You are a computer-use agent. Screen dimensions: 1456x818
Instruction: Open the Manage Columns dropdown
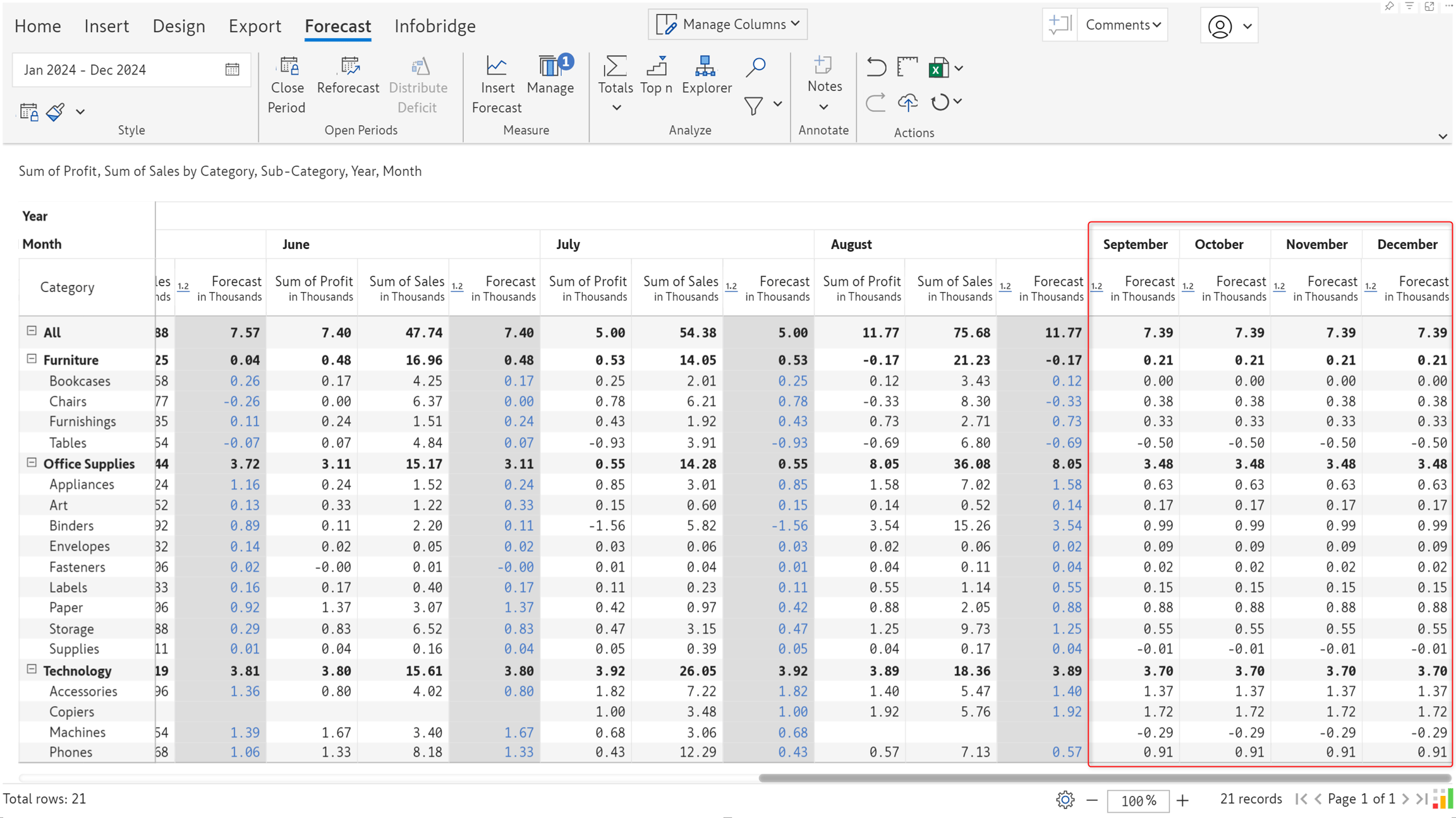[x=727, y=24]
